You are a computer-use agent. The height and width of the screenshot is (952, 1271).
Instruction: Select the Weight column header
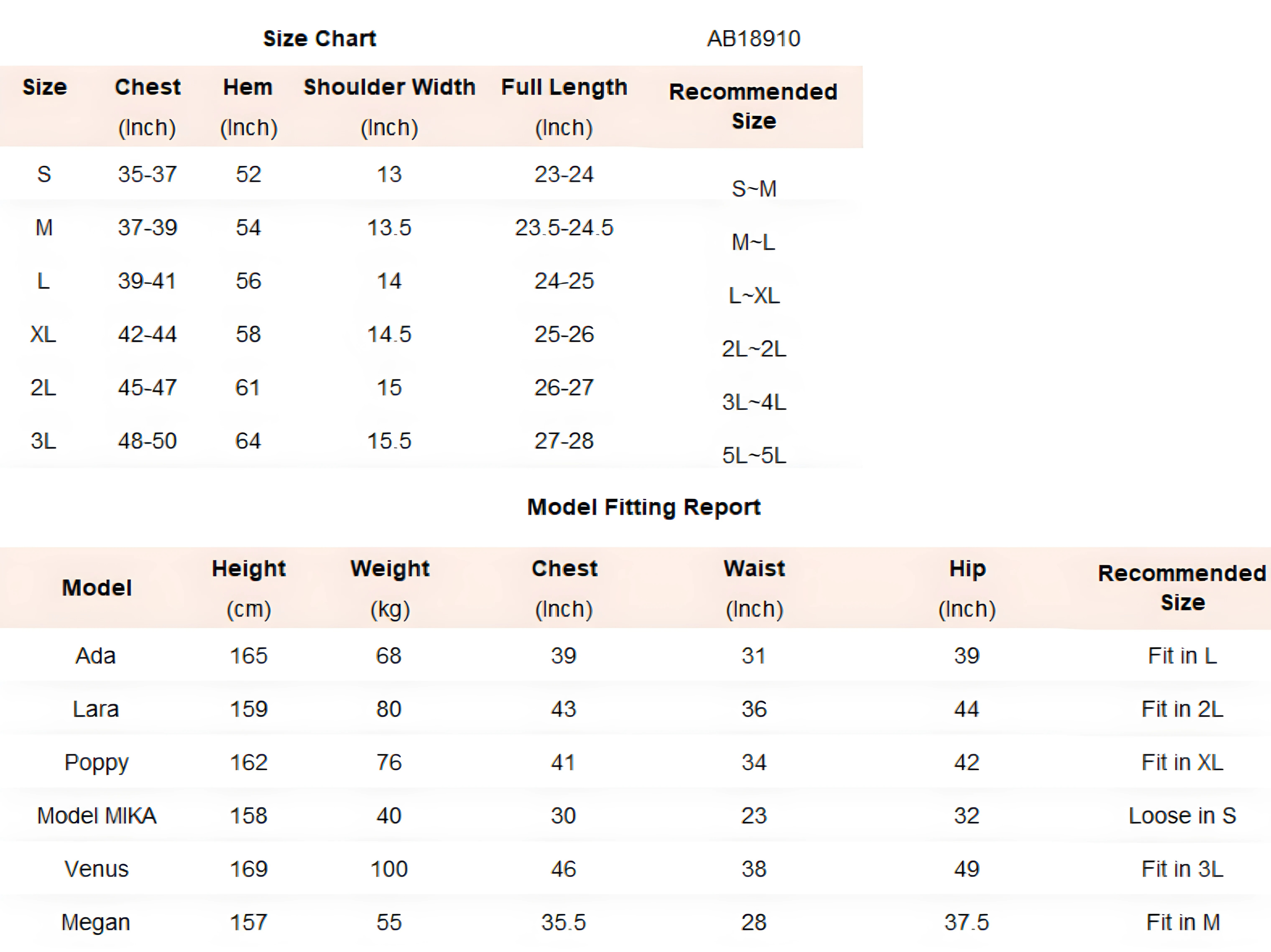[x=390, y=568]
